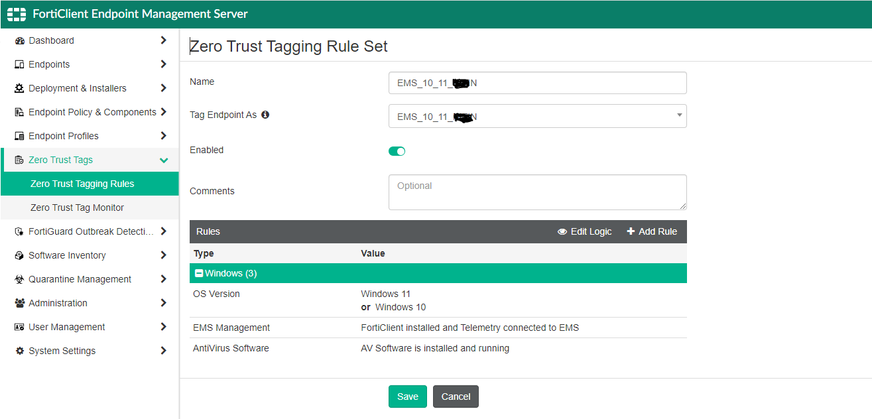Image resolution: width=872 pixels, height=419 pixels.
Task: Click the Dashboard gauge icon in sidebar
Action: 19,41
